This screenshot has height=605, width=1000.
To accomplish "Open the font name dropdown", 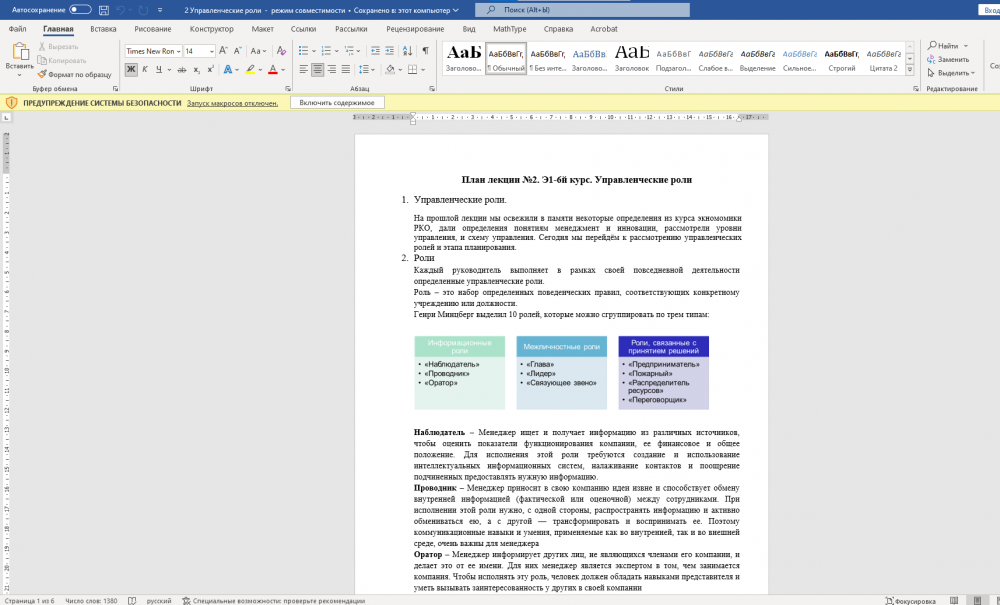I will point(179,51).
